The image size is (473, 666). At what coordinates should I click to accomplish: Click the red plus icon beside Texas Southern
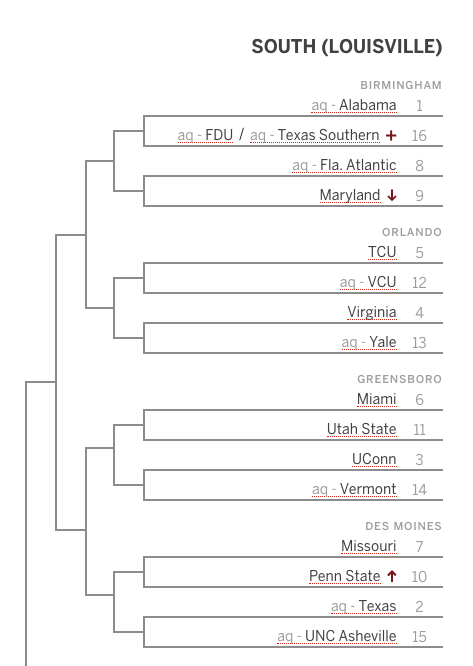(391, 135)
